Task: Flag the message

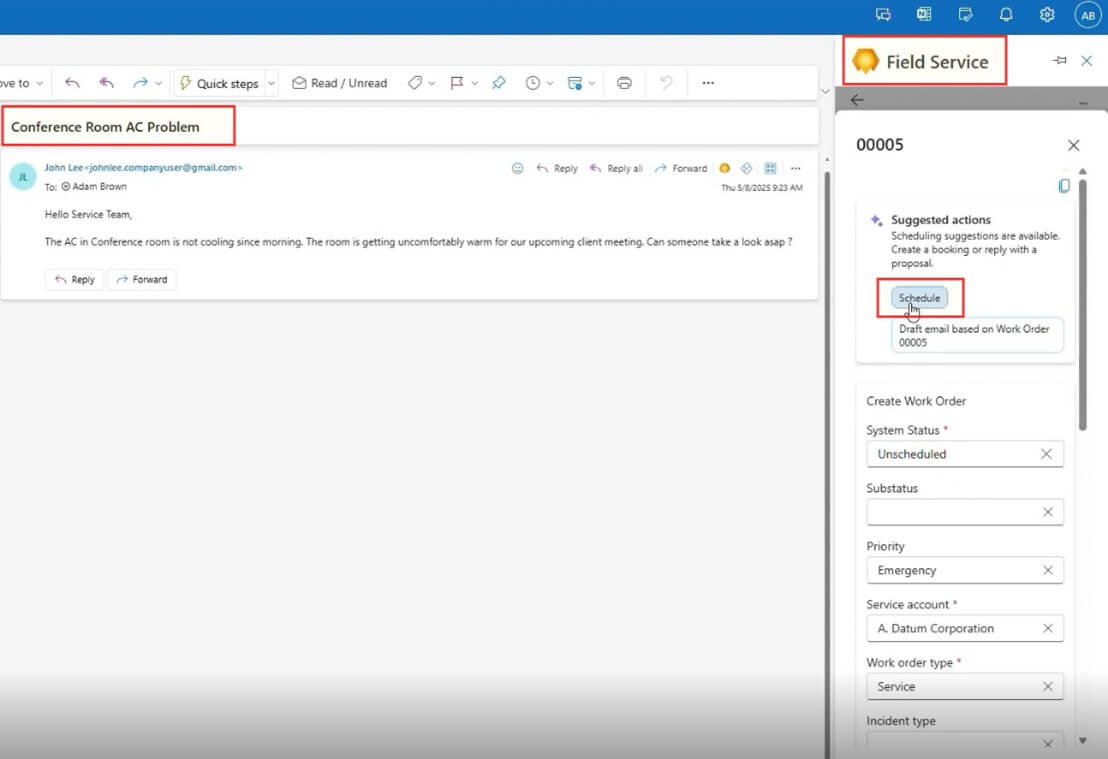Action: pos(457,83)
